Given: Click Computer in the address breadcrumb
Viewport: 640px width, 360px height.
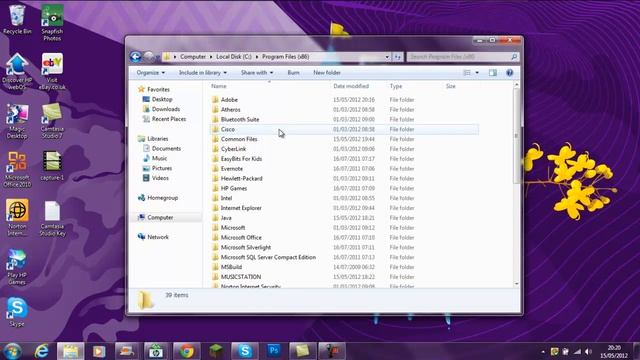Looking at the screenshot, I should click(x=193, y=57).
